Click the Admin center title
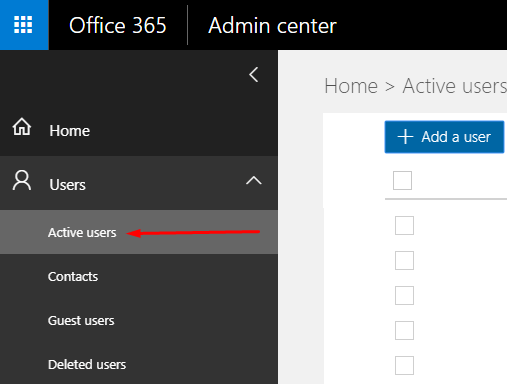 (272, 26)
